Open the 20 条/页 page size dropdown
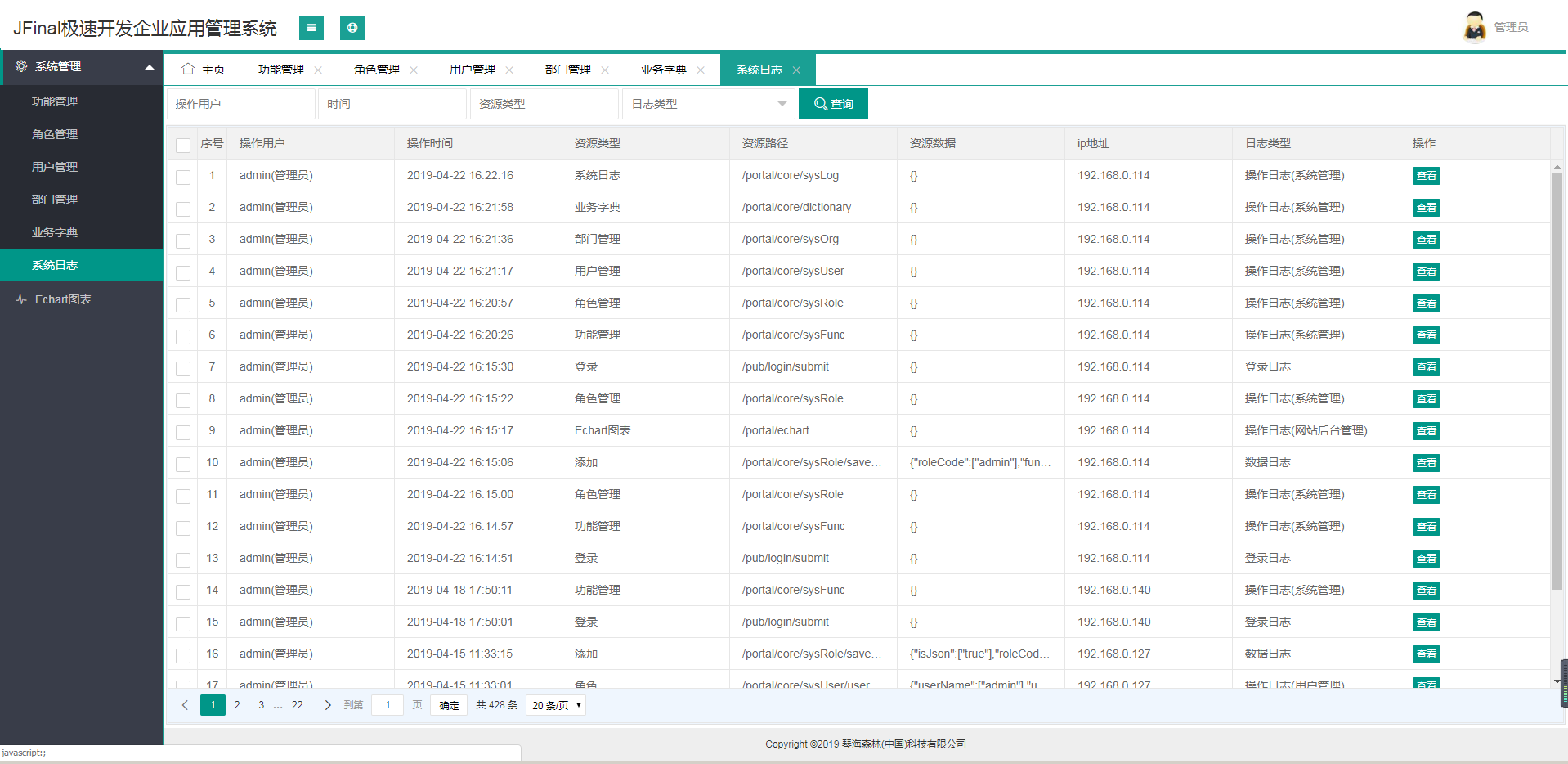This screenshot has width=1568, height=764. [556, 705]
